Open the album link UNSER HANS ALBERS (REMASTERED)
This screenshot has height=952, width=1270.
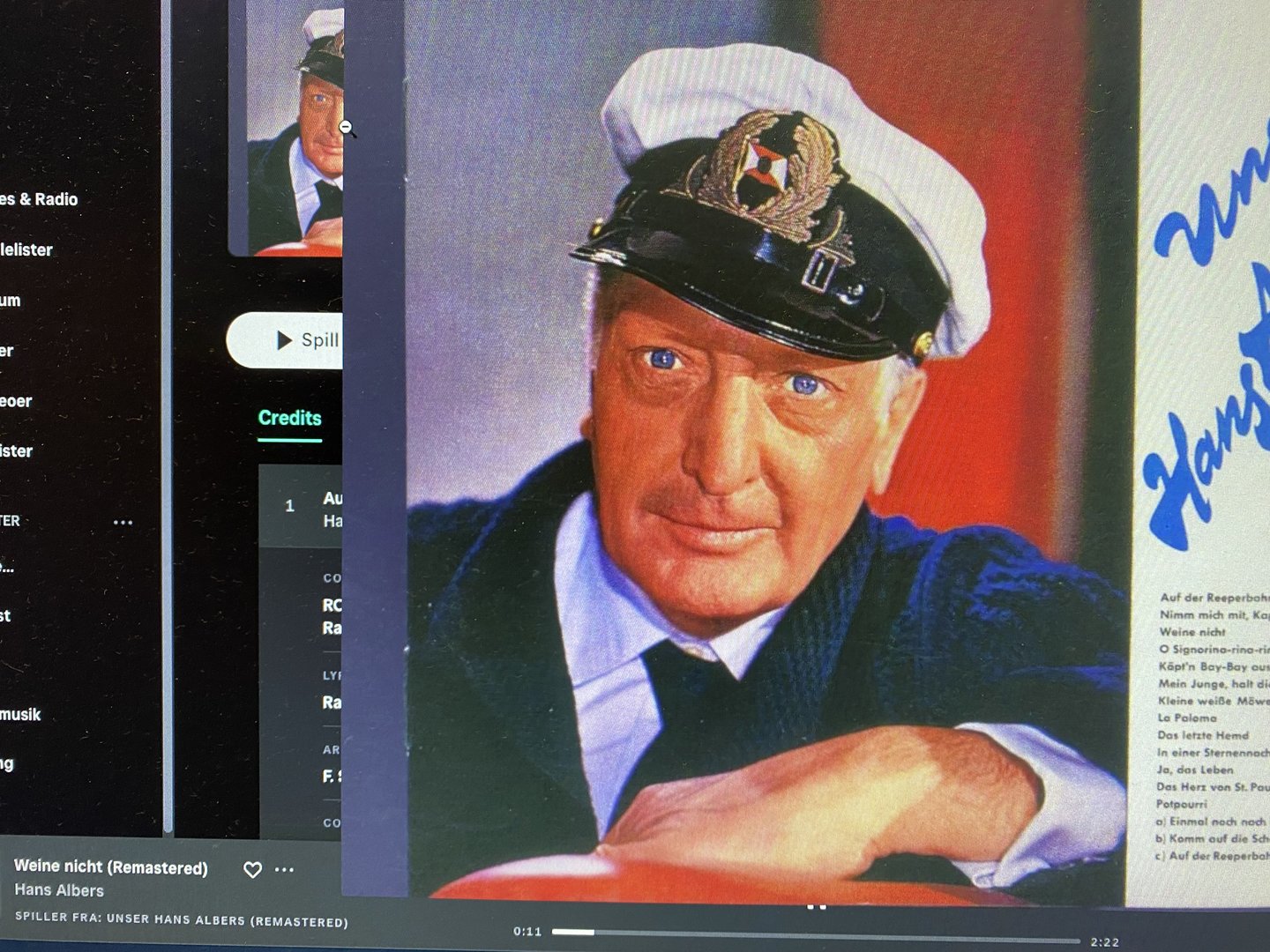point(228,921)
